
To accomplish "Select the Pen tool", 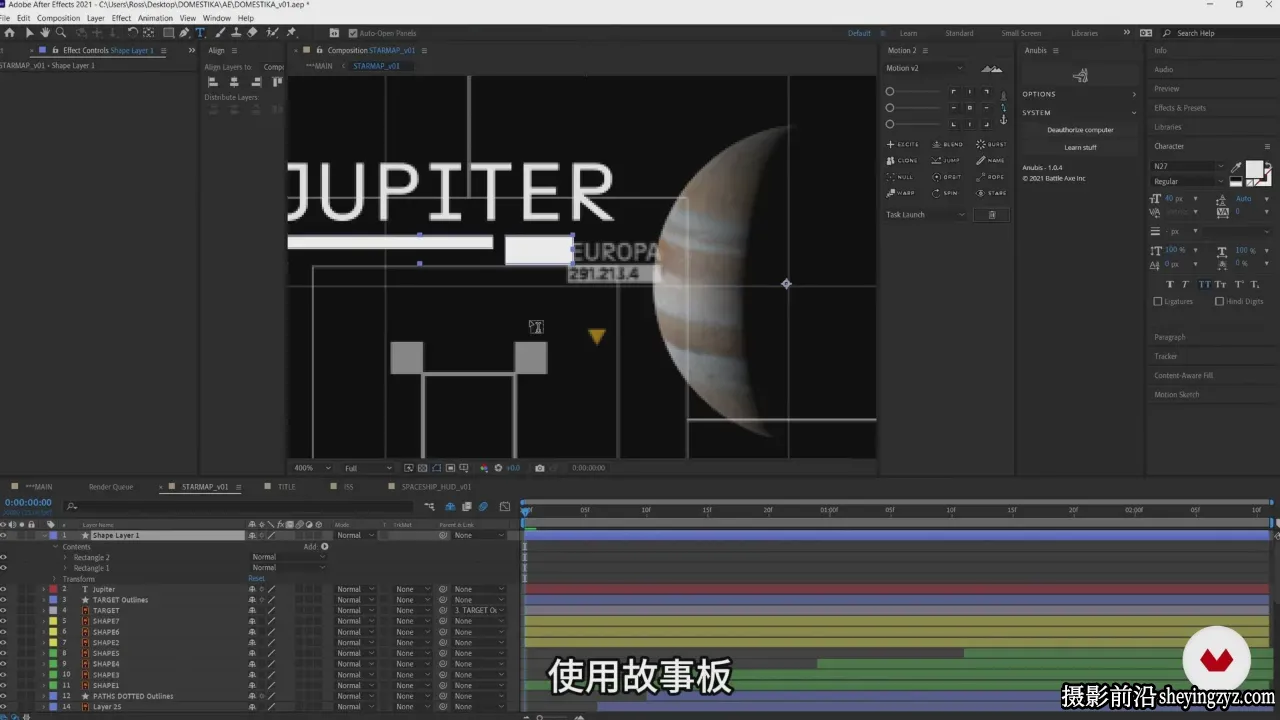I will (185, 33).
